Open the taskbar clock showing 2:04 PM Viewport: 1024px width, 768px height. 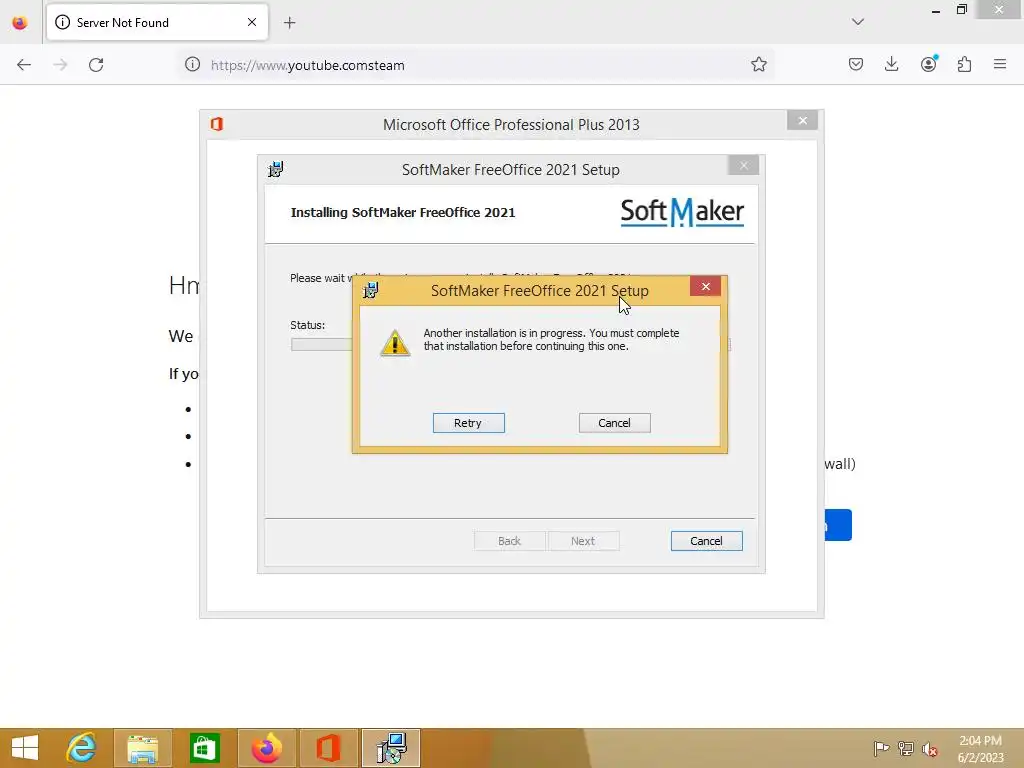(x=980, y=748)
